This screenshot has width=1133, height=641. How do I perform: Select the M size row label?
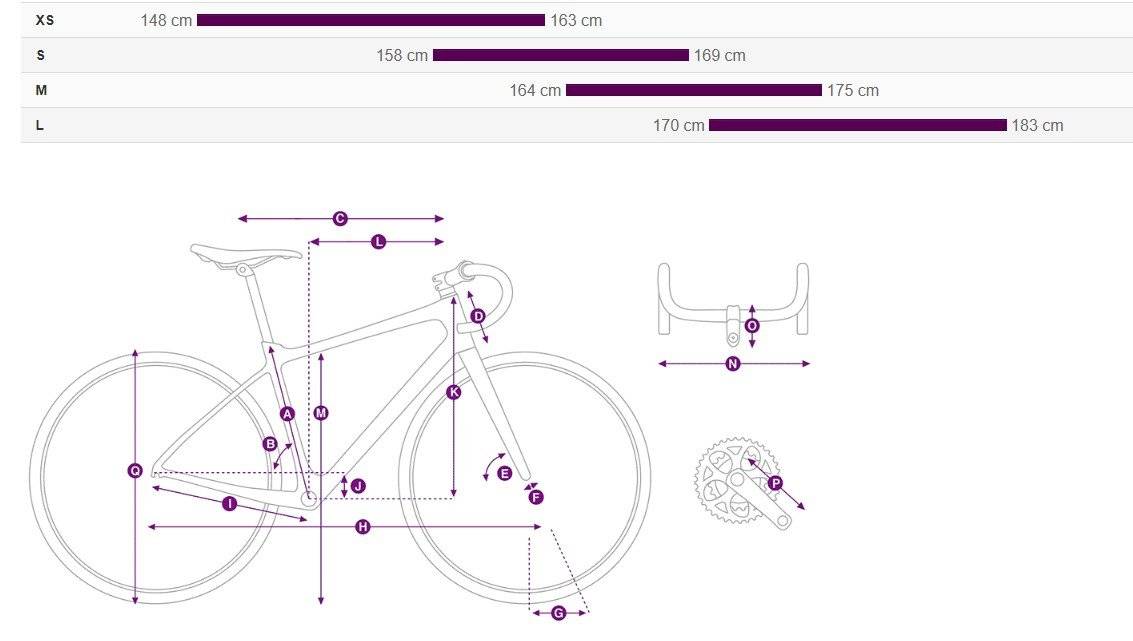click(x=41, y=90)
